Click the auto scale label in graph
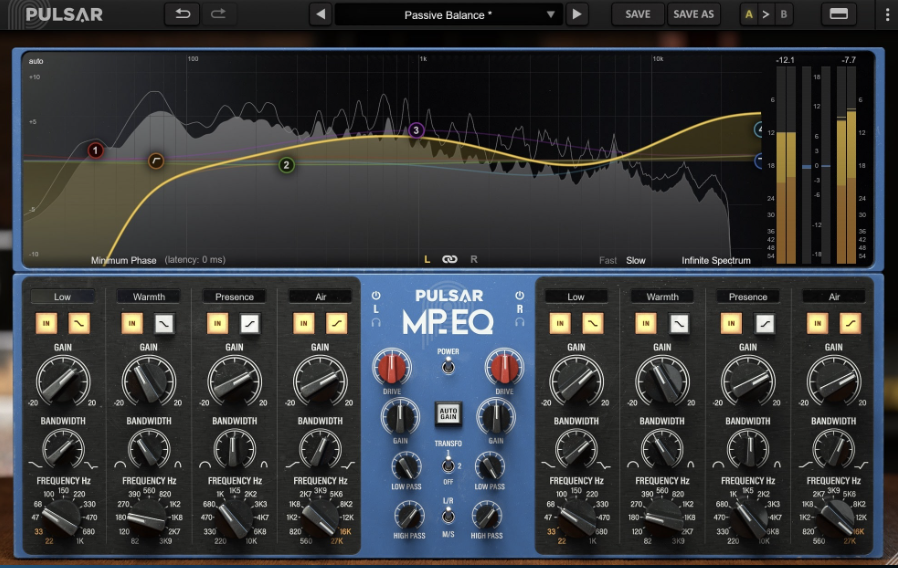The height and width of the screenshot is (568, 898). tap(36, 61)
